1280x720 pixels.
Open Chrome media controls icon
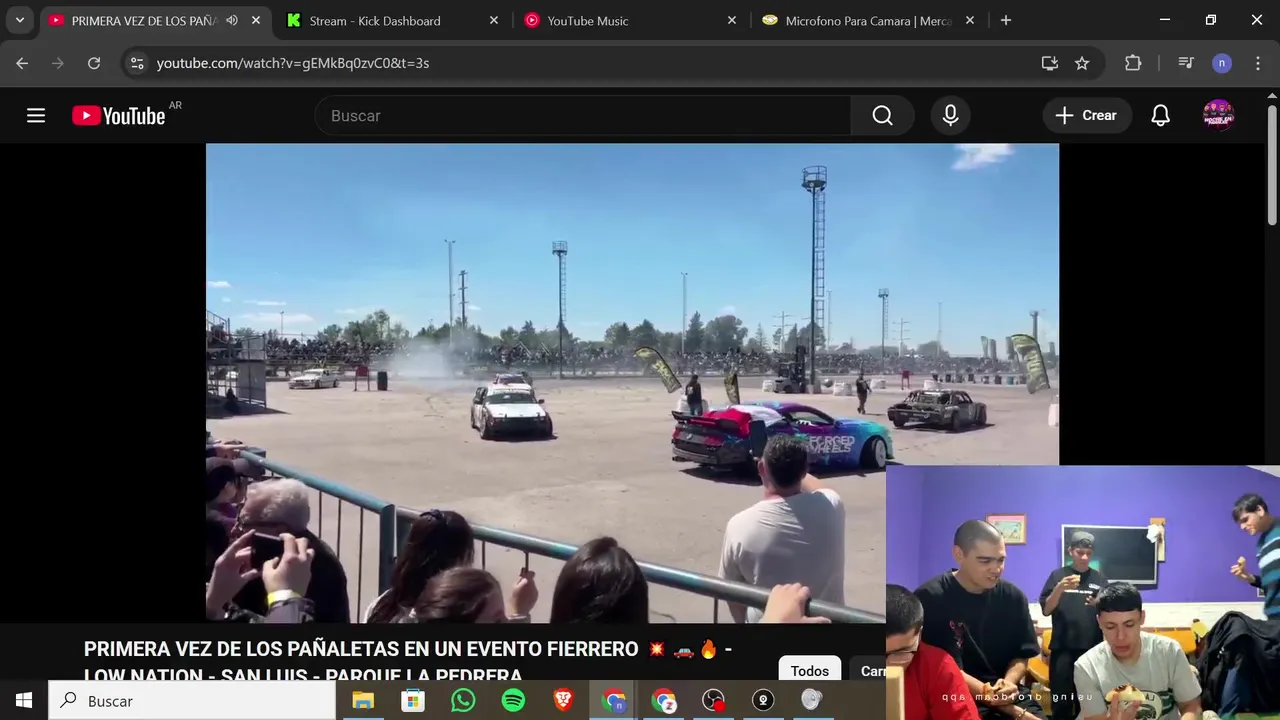(1186, 63)
